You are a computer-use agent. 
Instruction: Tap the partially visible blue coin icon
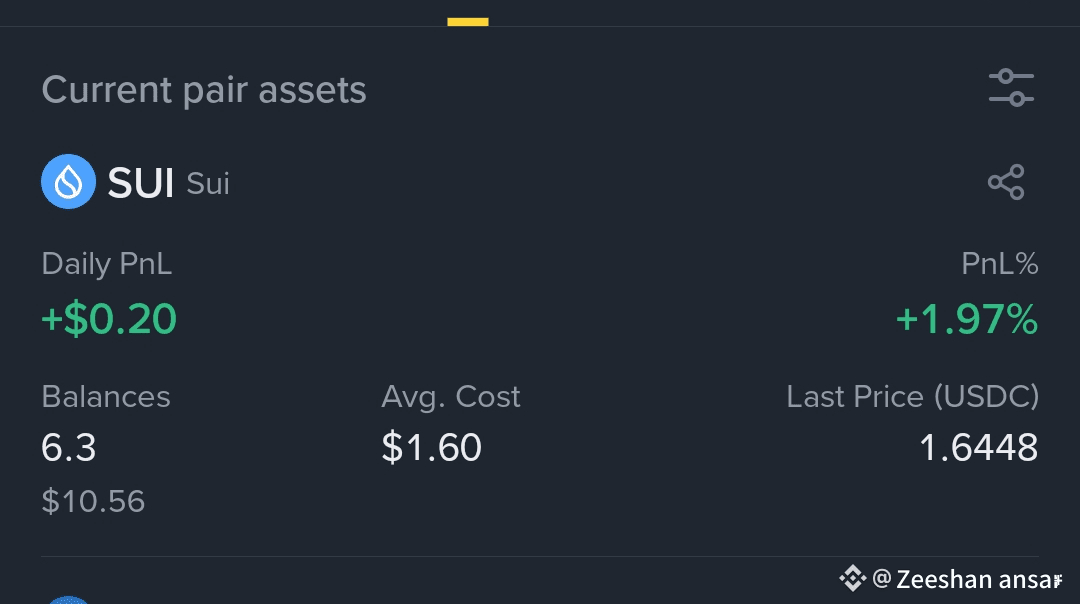click(68, 599)
